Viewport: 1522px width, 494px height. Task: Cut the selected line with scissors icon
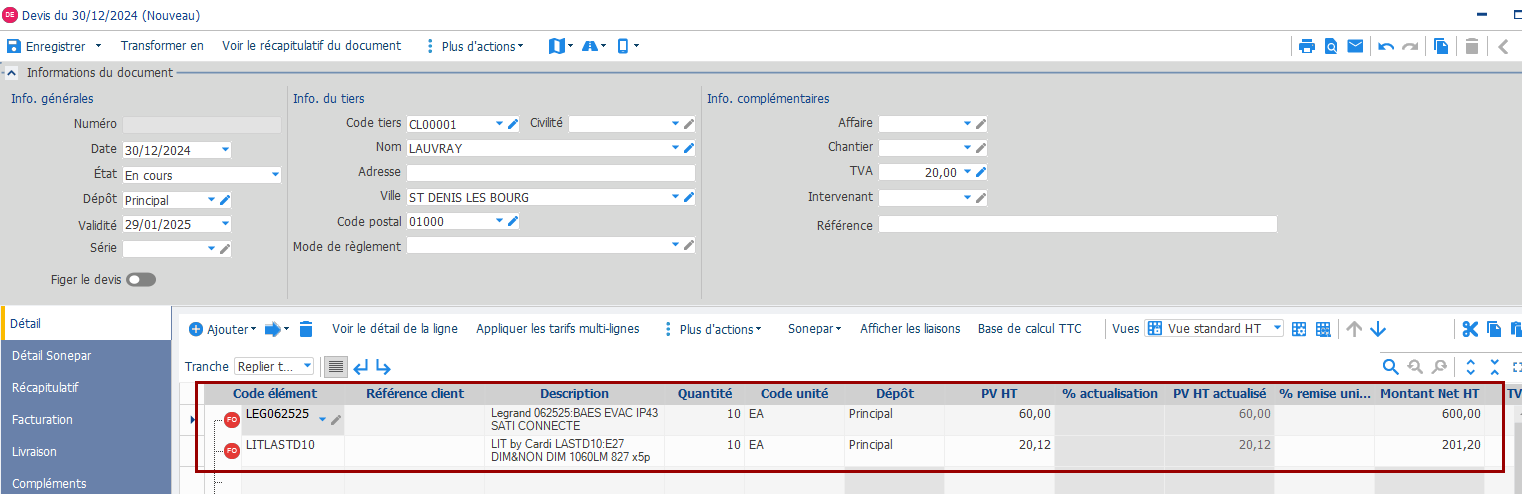click(x=1470, y=329)
